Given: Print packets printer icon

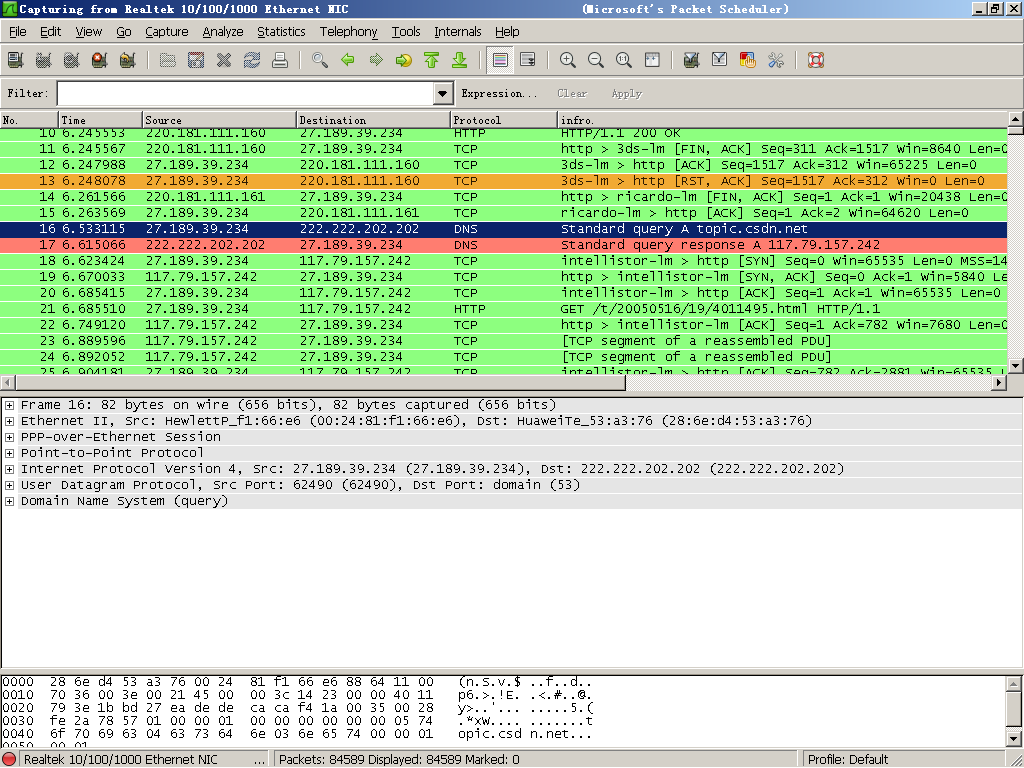Looking at the screenshot, I should point(280,60).
